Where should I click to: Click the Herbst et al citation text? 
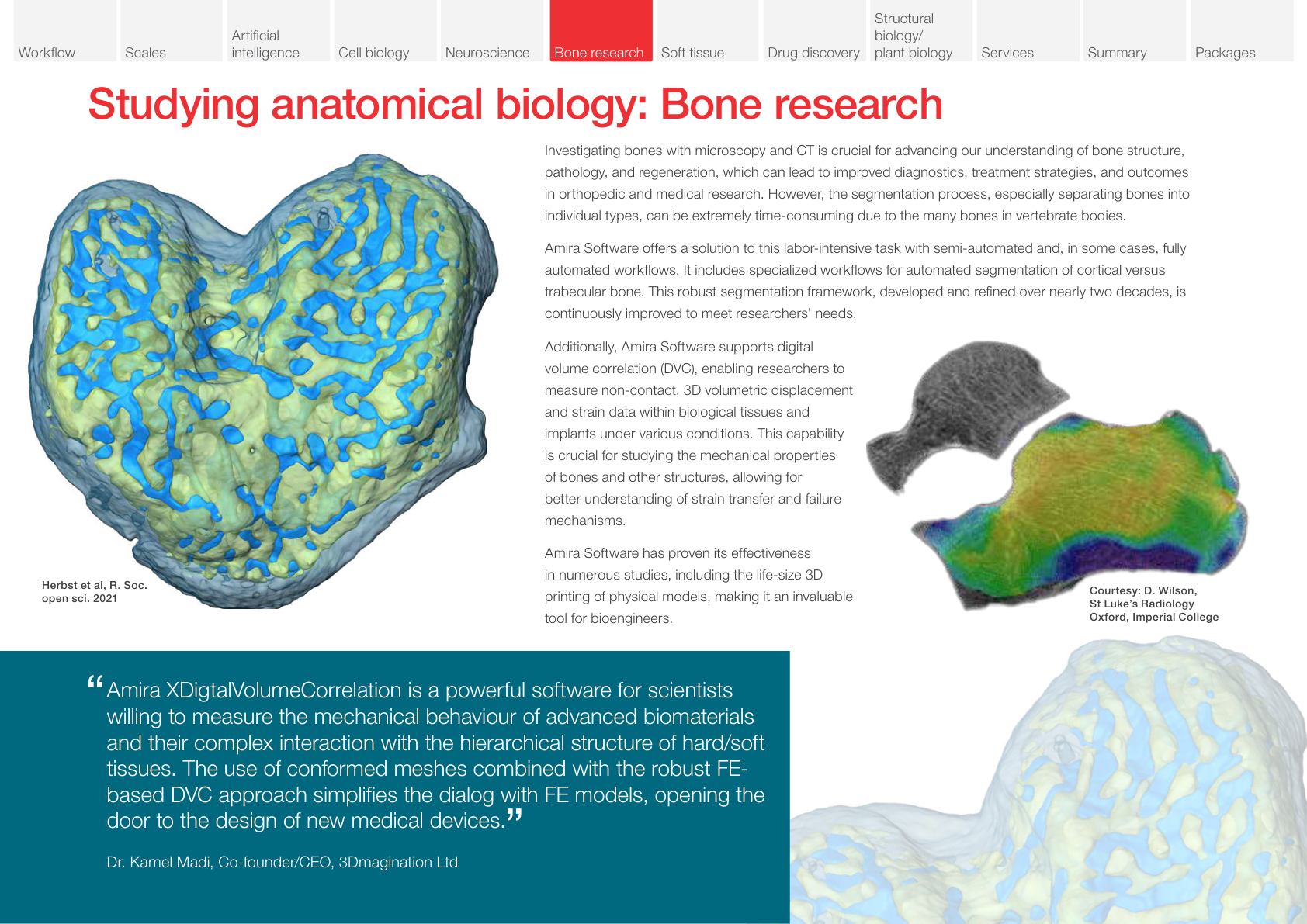(93, 590)
